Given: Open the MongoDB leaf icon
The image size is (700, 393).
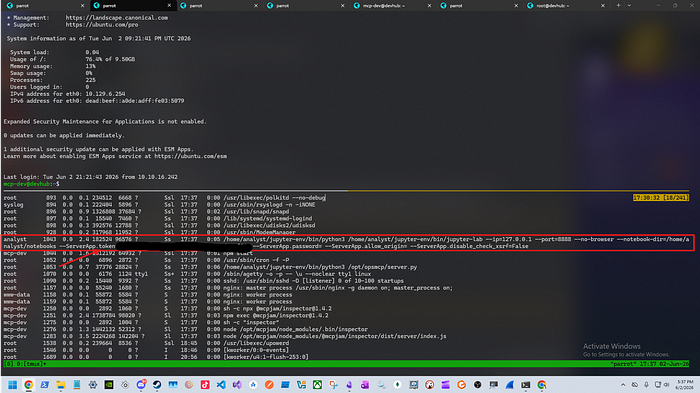Looking at the screenshot, I should (397, 385).
